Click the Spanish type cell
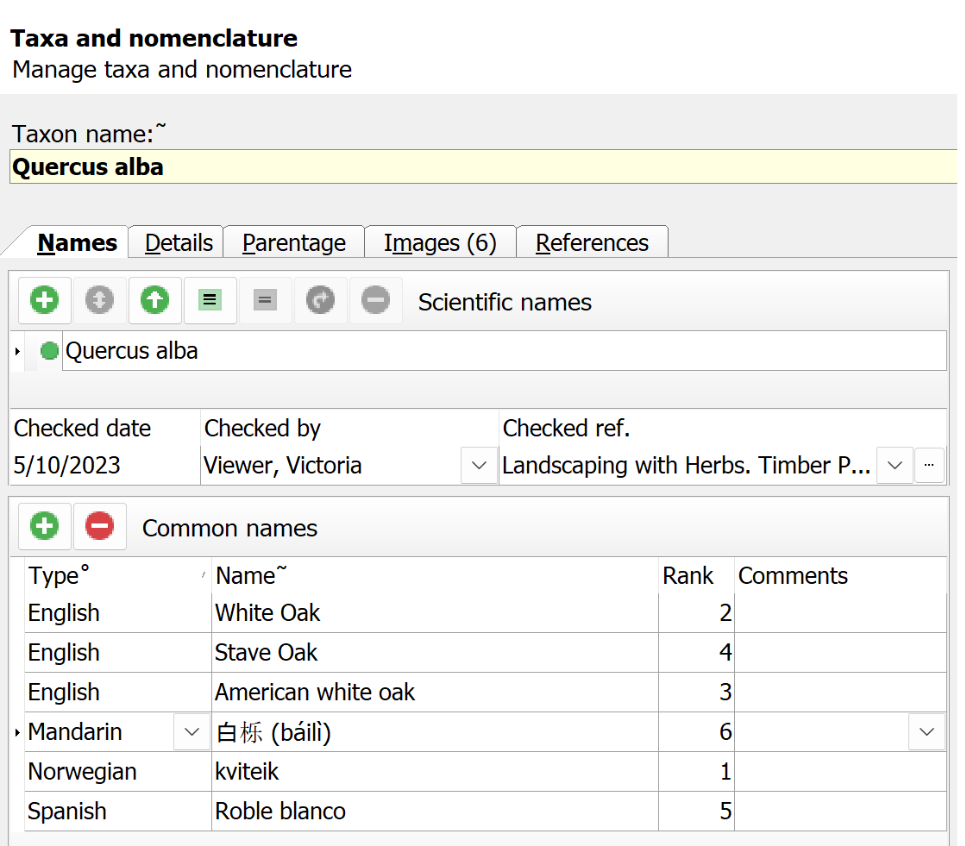The width and height of the screenshot is (965, 846). 117,811
